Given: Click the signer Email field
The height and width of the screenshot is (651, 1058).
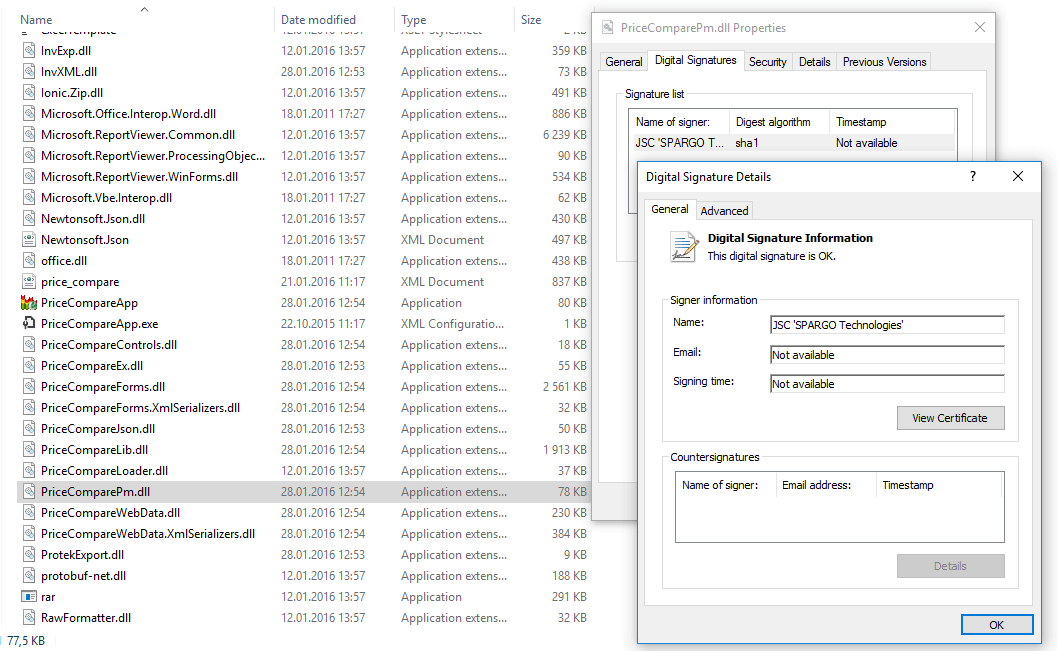Looking at the screenshot, I should [x=887, y=354].
